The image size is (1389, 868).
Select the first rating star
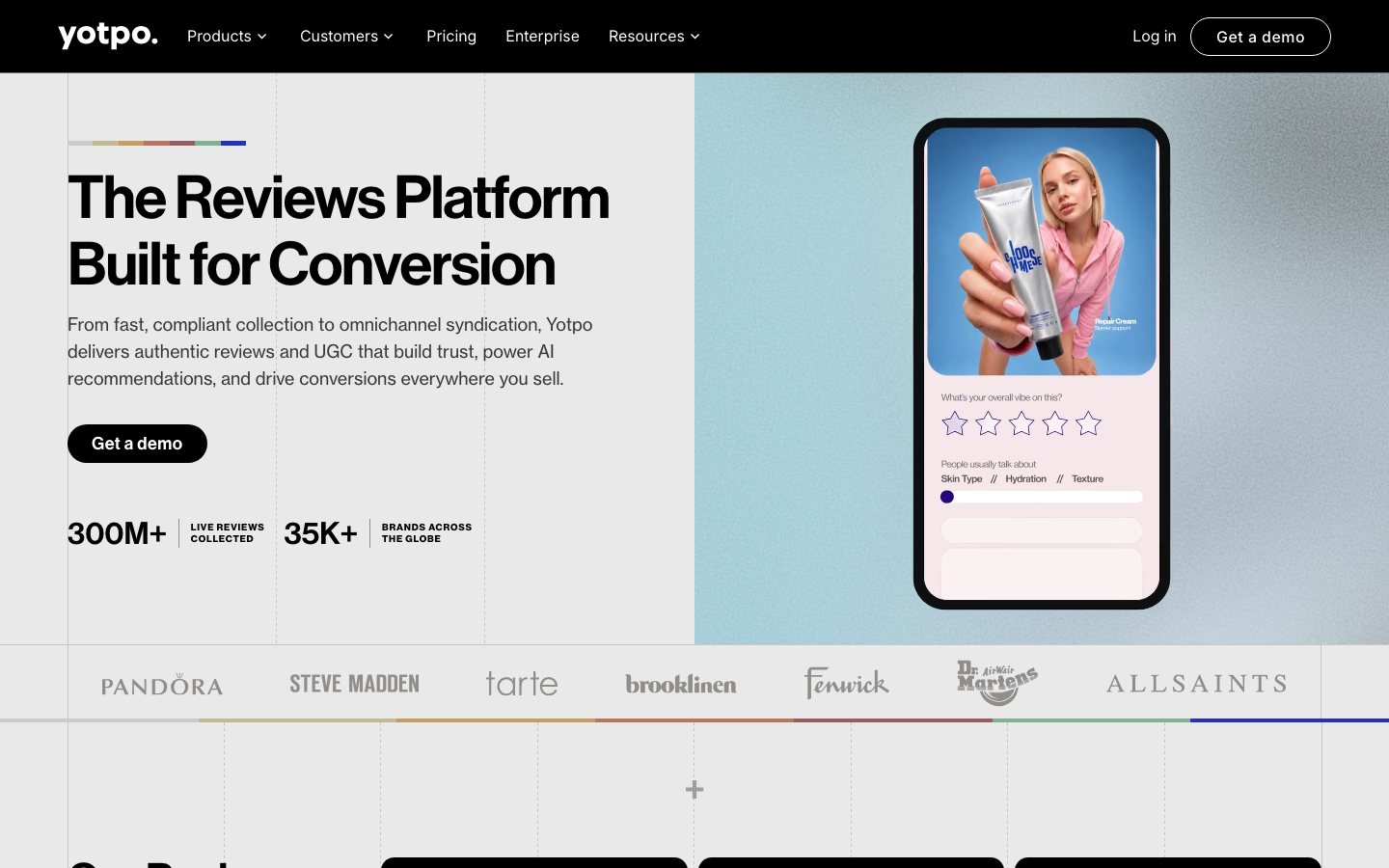[955, 423]
